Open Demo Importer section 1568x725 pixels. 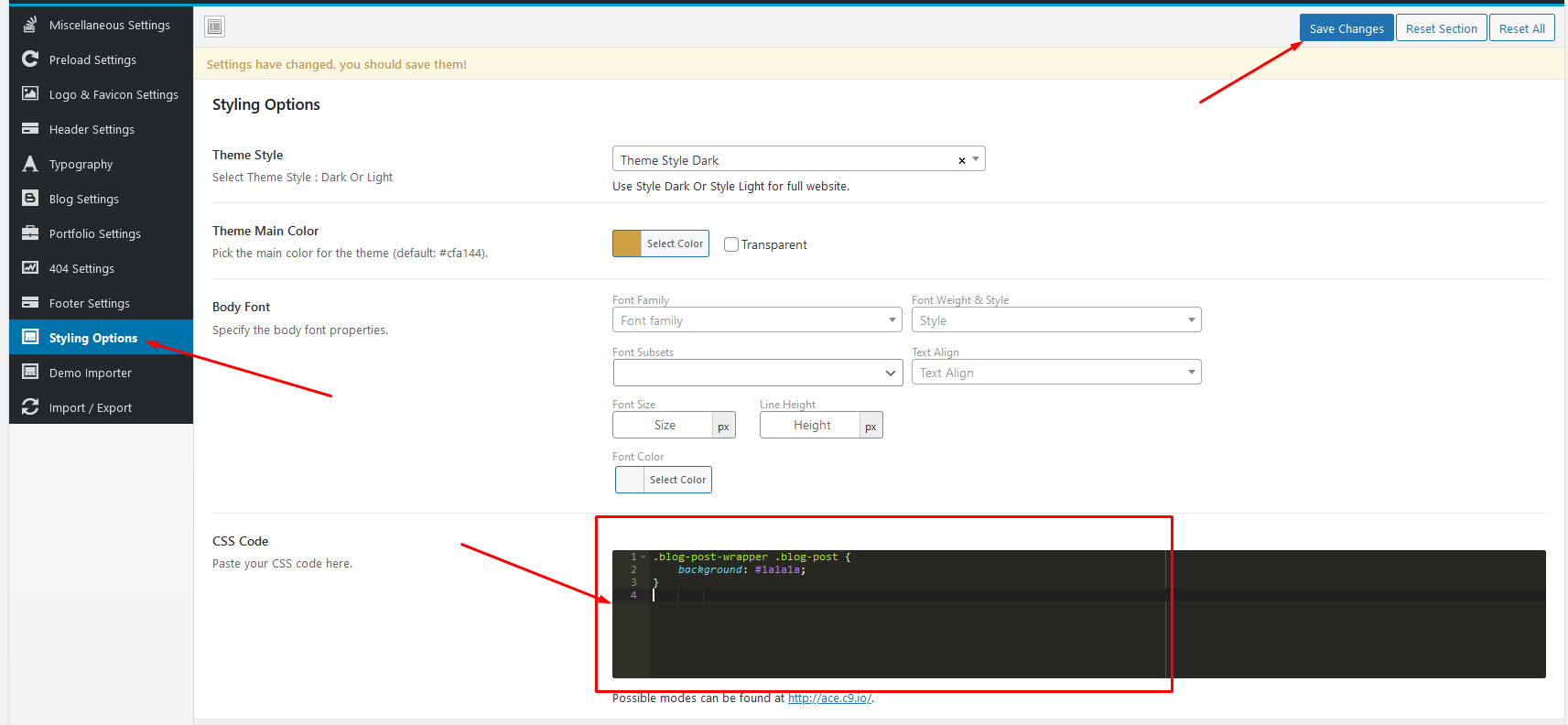tap(101, 373)
